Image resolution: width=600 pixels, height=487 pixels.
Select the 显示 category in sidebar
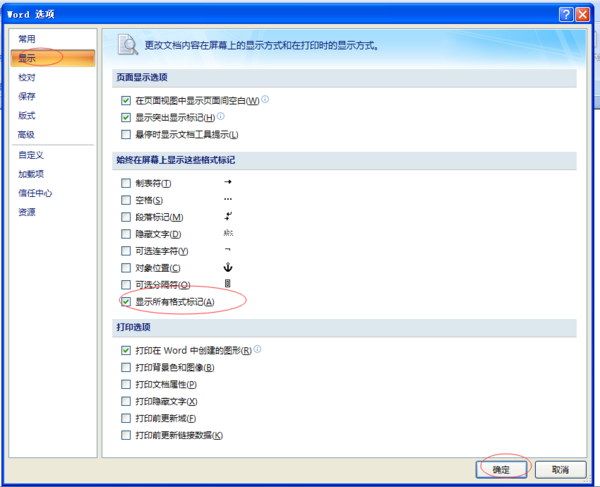point(53,58)
